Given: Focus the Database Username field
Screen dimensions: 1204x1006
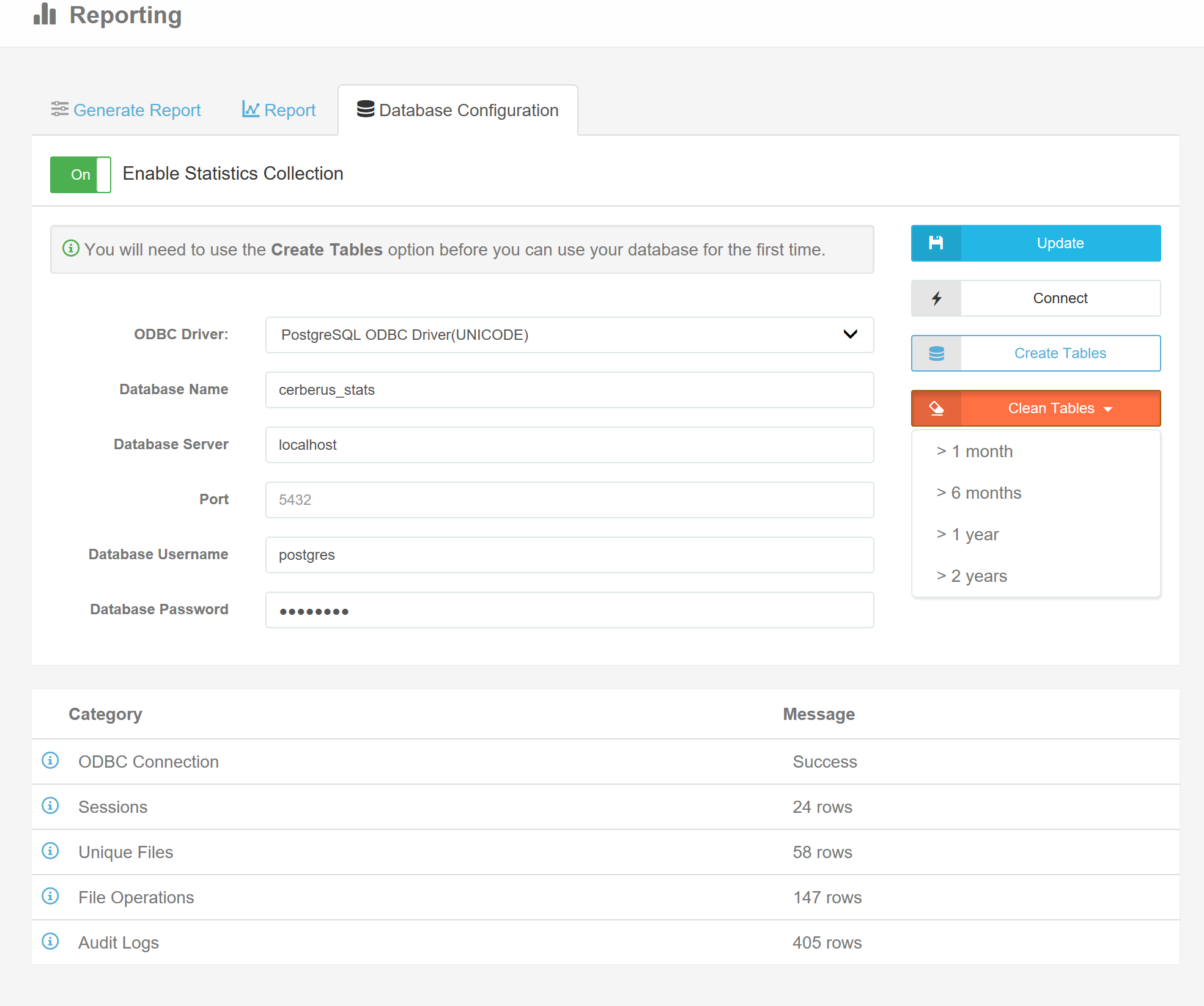Looking at the screenshot, I should click(x=569, y=555).
